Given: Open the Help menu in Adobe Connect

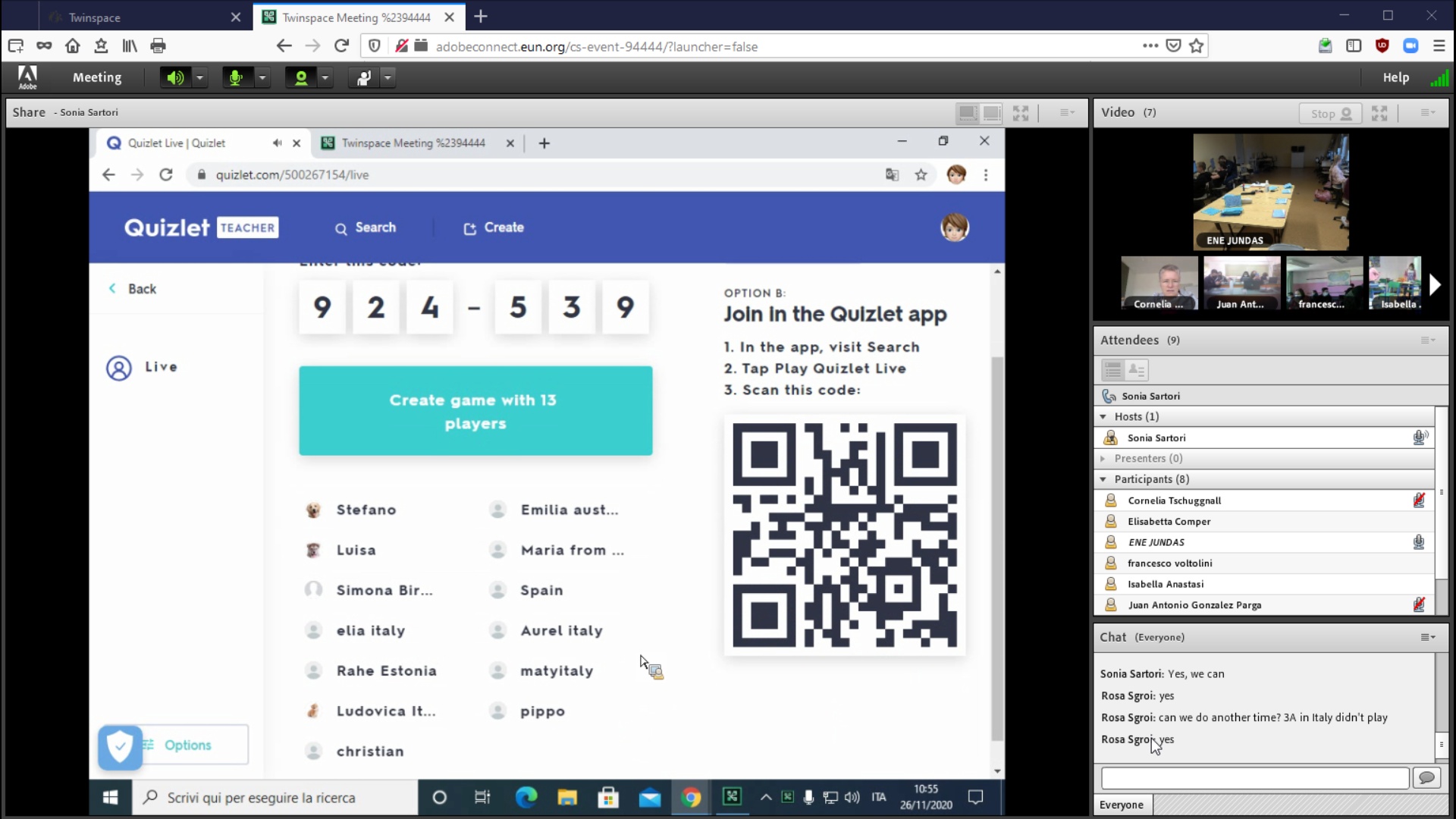Looking at the screenshot, I should (1395, 77).
